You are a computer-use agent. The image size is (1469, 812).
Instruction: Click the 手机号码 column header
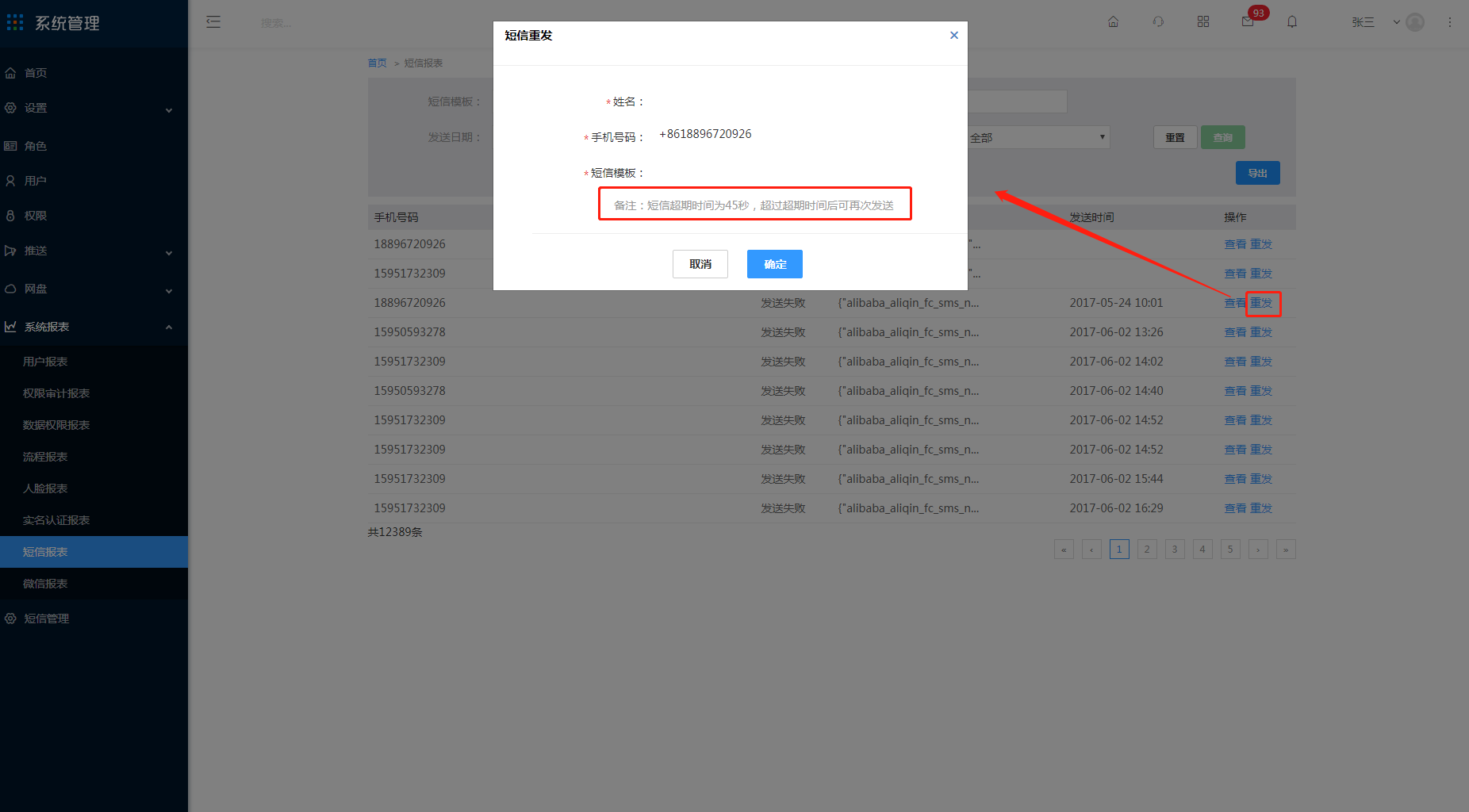coord(396,217)
